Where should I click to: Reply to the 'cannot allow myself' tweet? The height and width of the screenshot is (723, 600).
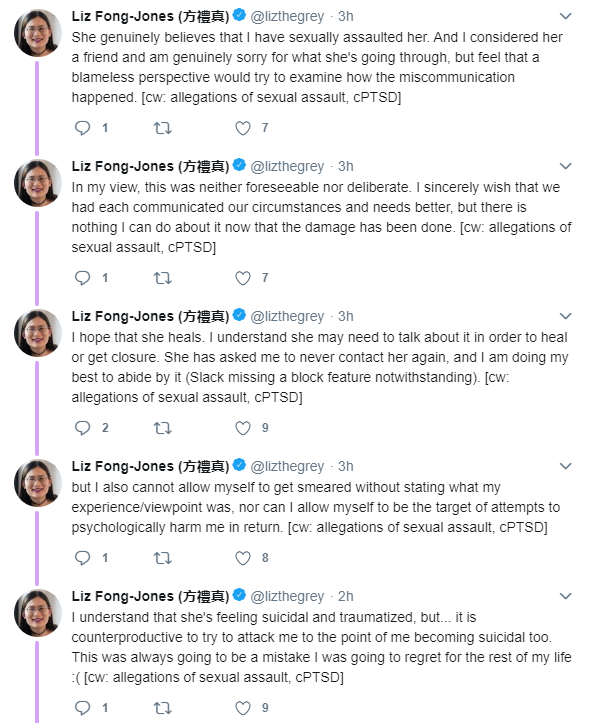pyautogui.click(x=83, y=558)
